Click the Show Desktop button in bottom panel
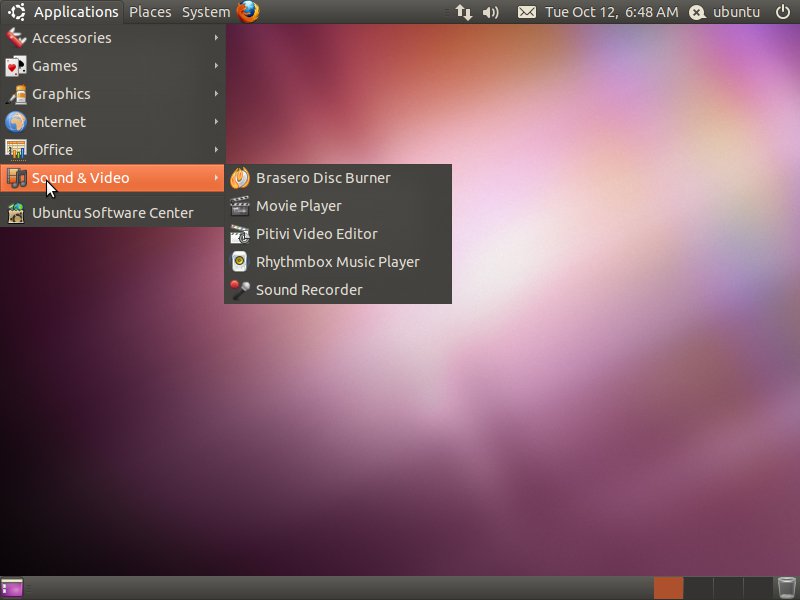This screenshot has height=600, width=800. pyautogui.click(x=12, y=588)
